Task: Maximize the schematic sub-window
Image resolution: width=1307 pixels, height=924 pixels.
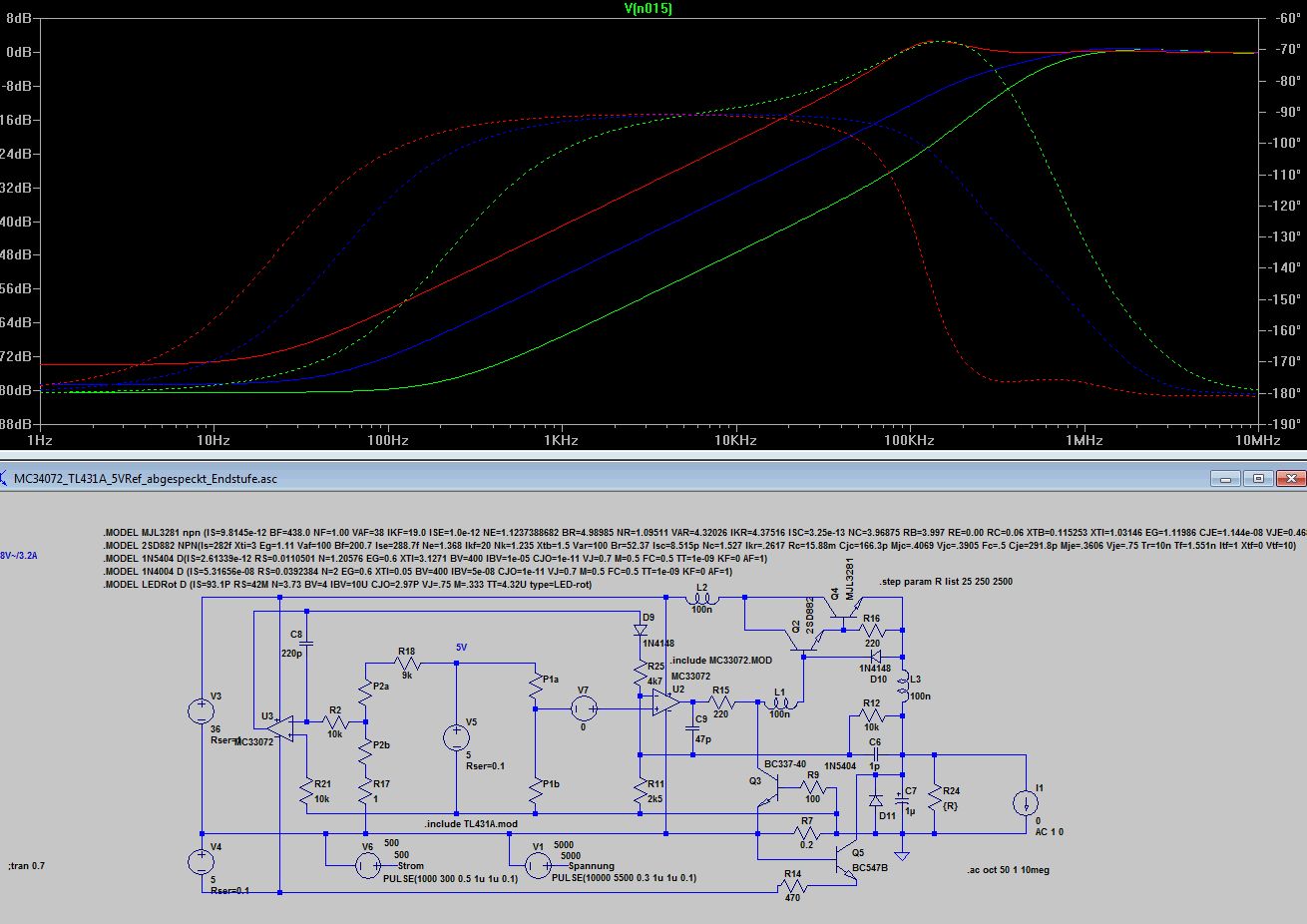Action: (1259, 479)
